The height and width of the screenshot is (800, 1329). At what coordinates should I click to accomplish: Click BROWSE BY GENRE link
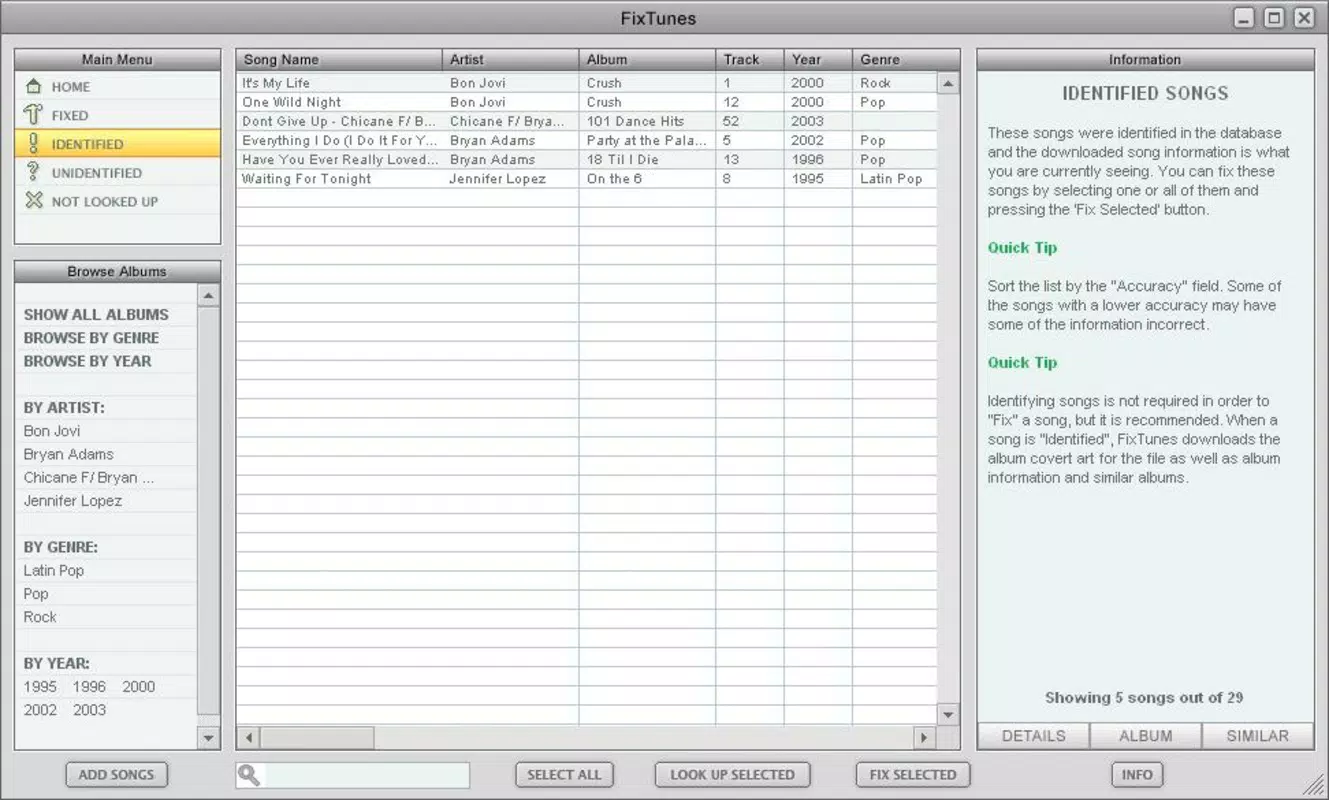coord(91,338)
